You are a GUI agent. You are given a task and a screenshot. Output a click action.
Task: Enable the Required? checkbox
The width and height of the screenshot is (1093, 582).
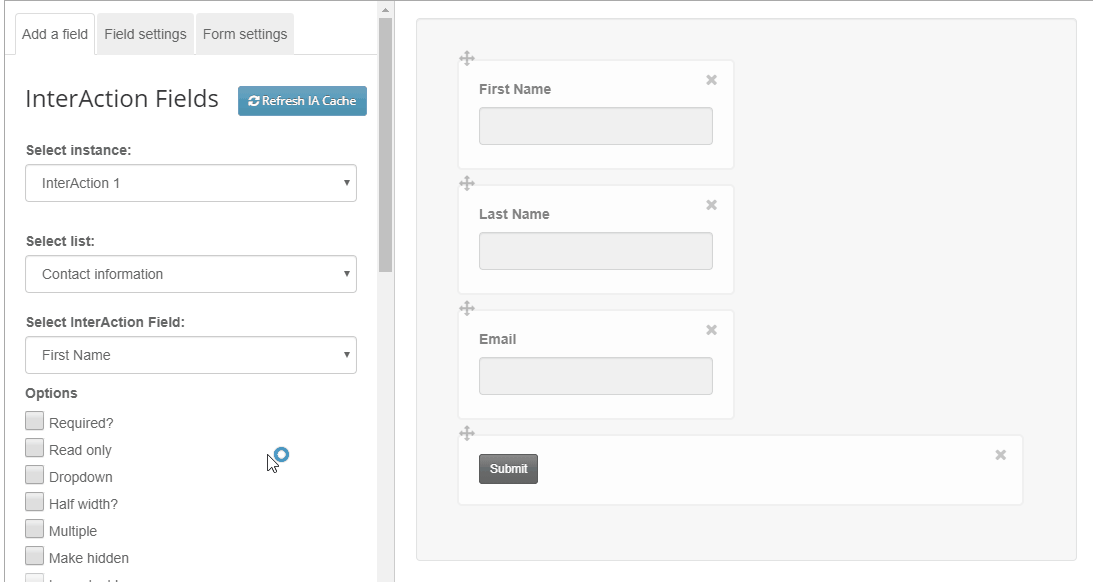pyautogui.click(x=34, y=420)
